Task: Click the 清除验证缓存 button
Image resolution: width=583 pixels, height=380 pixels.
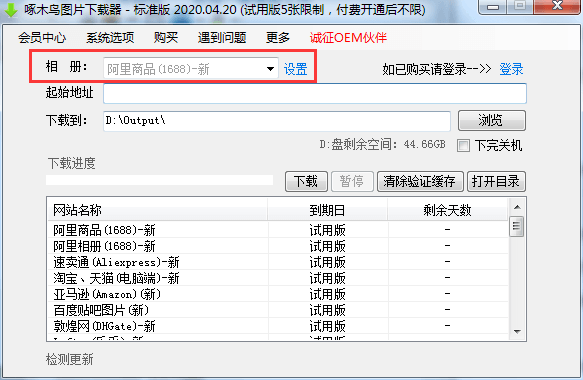Action: 420,181
